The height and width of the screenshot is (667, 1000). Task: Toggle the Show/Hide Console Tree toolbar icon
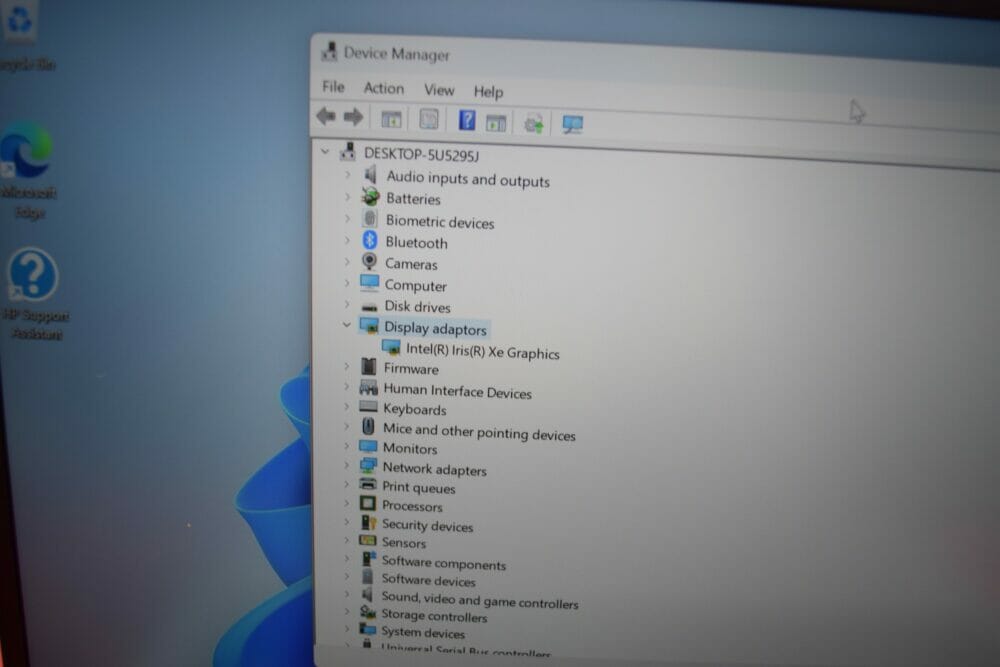pos(391,119)
